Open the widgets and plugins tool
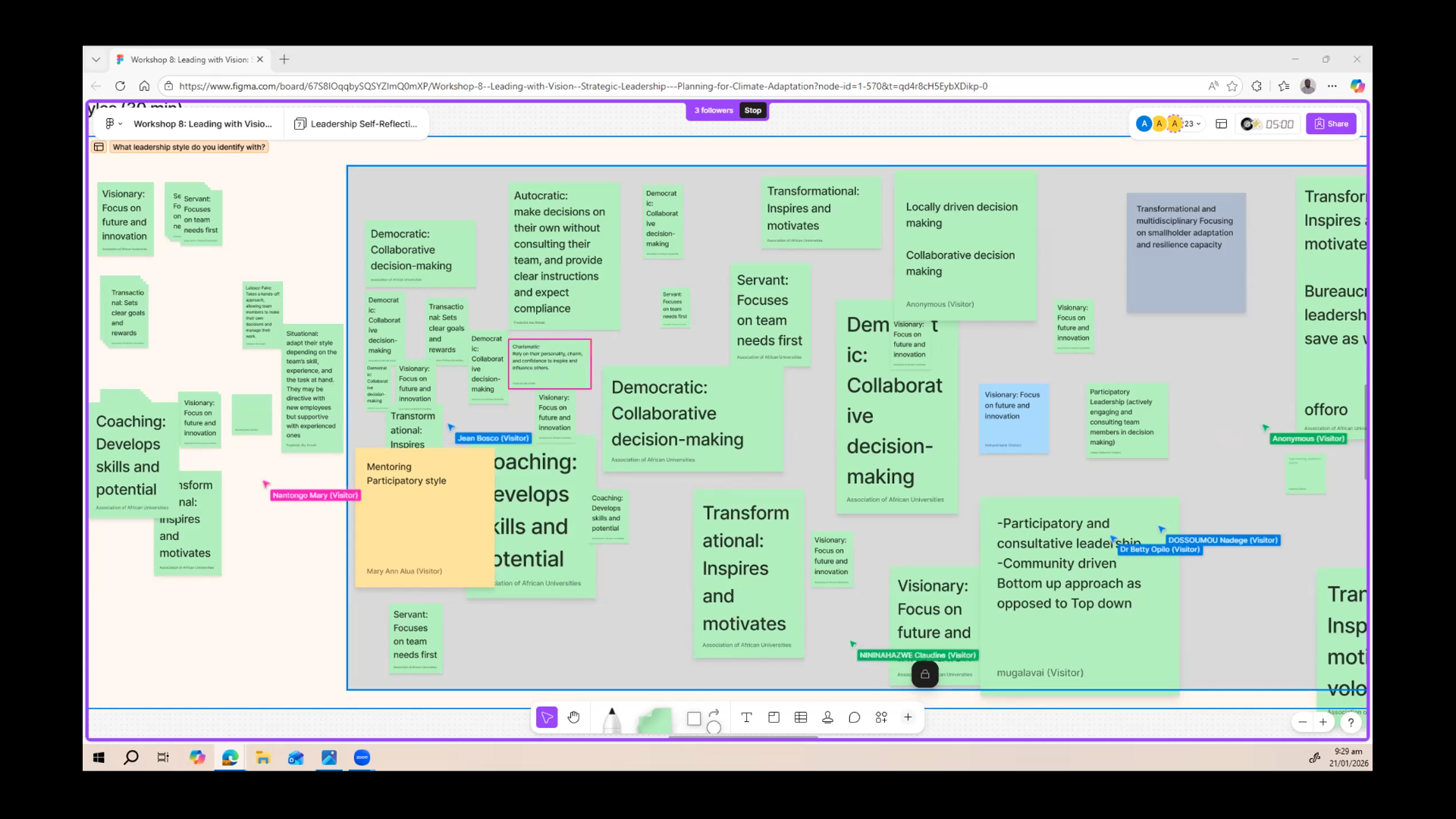The image size is (1456, 819). pyautogui.click(x=881, y=717)
